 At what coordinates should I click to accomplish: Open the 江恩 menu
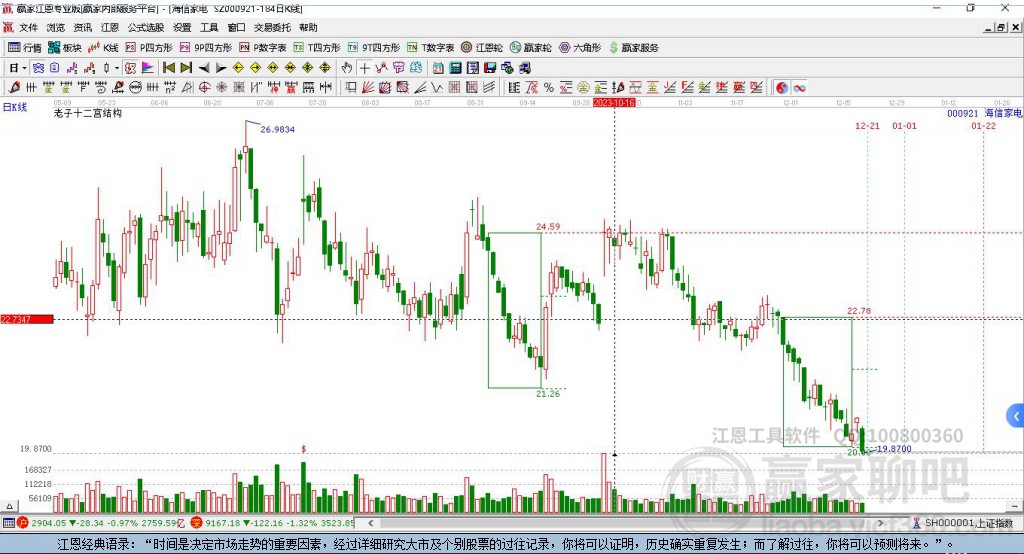(110, 27)
